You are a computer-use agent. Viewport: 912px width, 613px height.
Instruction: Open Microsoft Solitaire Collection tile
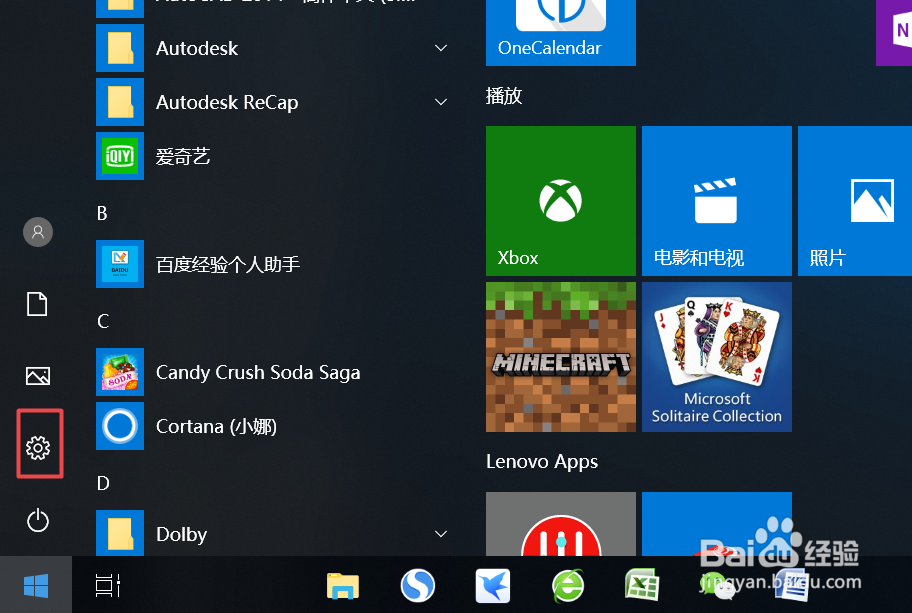pos(717,357)
